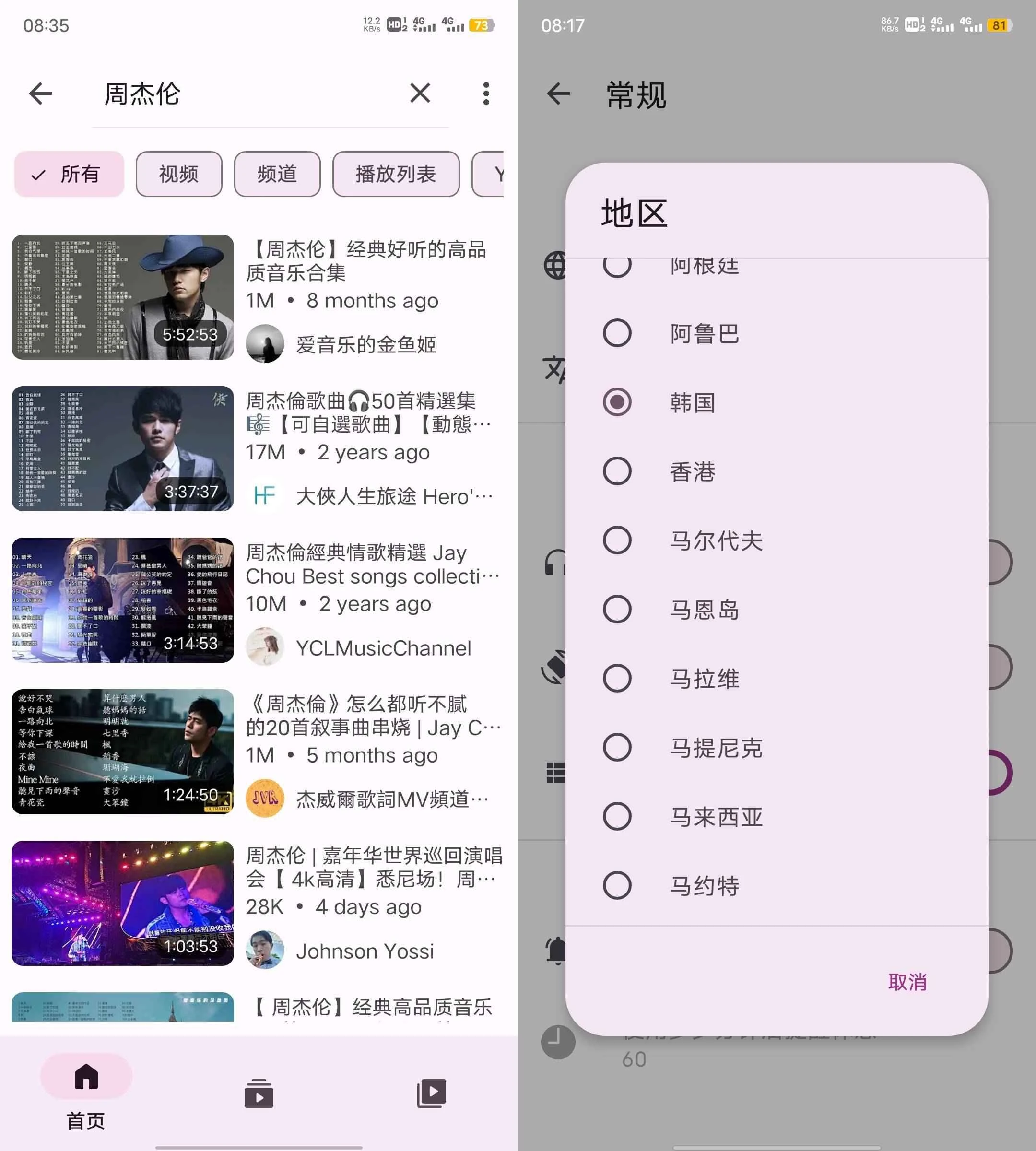This screenshot has width=1036, height=1151.
Task: Open the three-dot overflow menu beside search
Action: (x=486, y=94)
